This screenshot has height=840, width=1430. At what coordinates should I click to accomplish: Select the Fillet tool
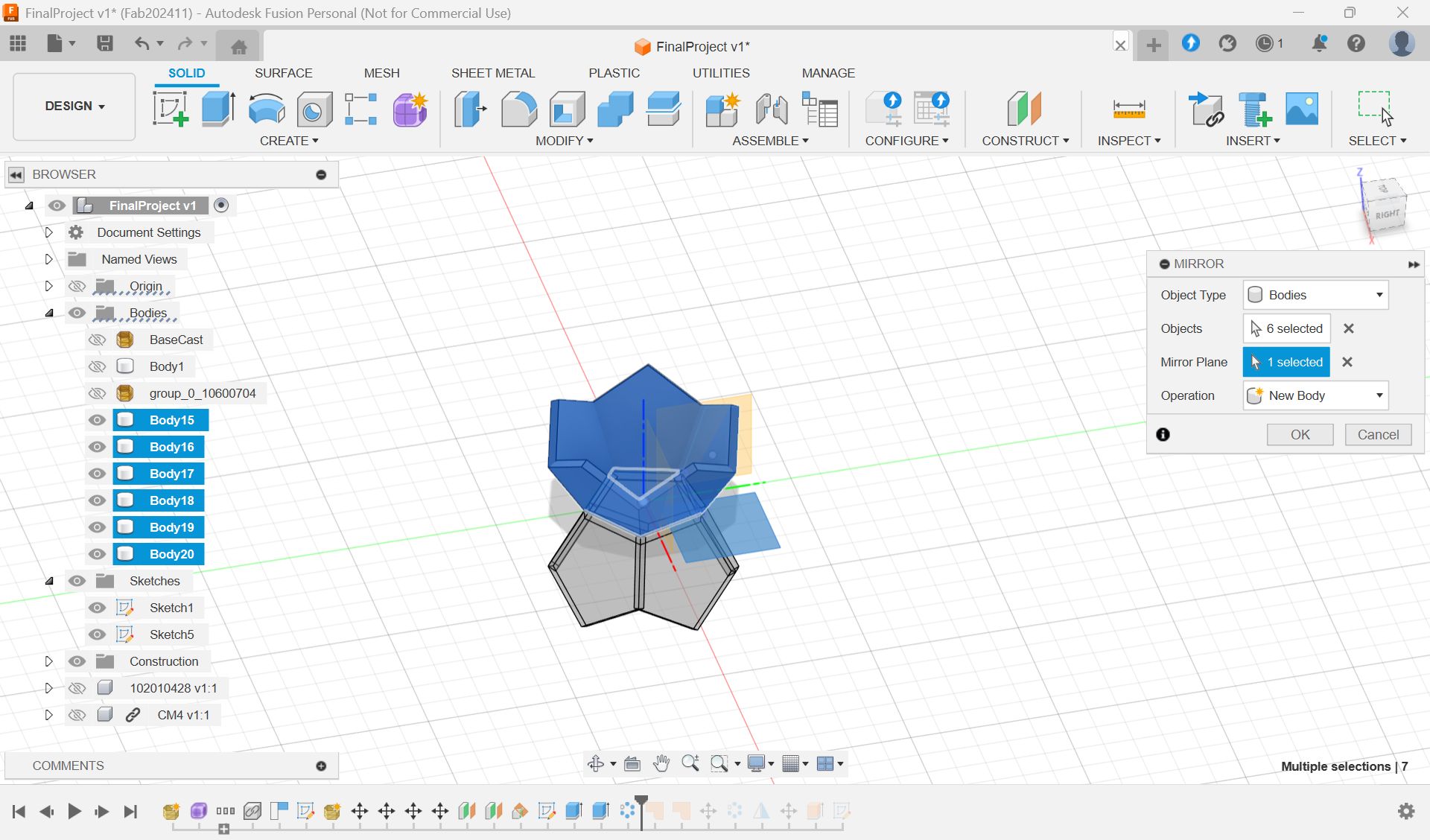(518, 109)
